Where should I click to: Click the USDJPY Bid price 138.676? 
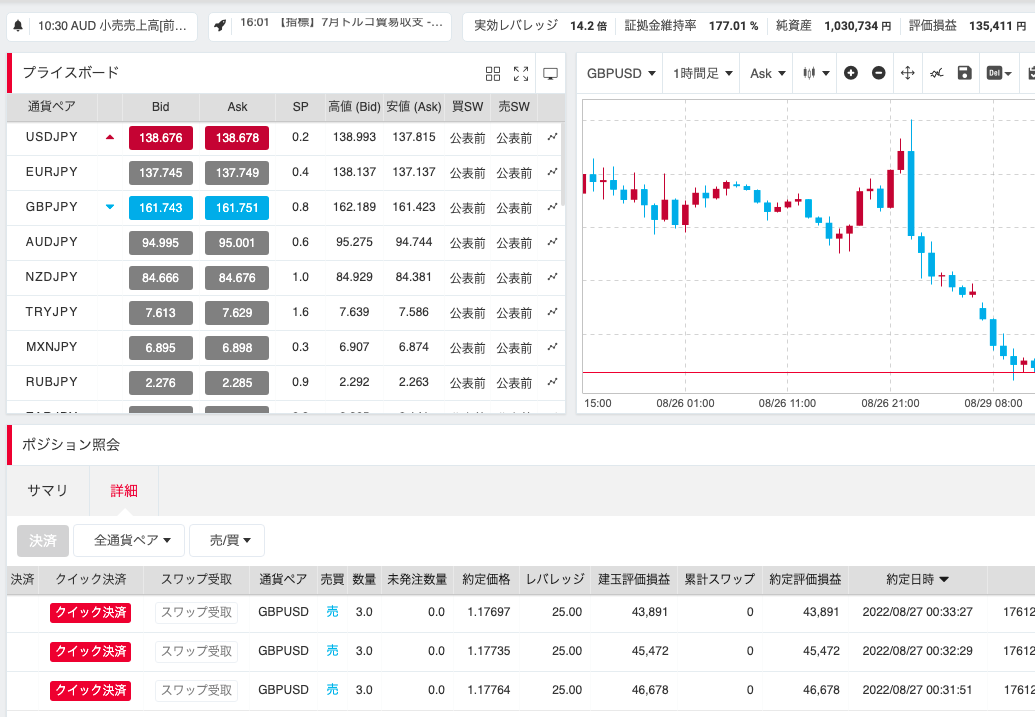160,138
